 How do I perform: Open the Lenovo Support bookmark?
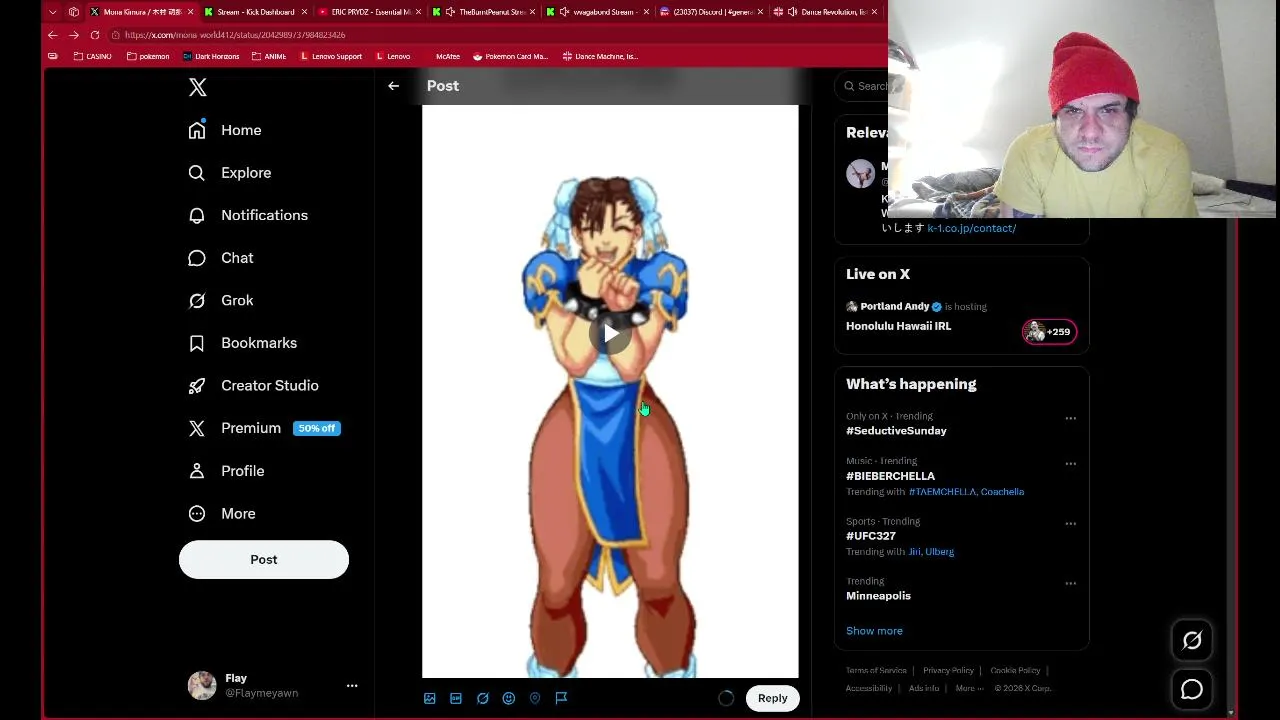click(x=331, y=57)
